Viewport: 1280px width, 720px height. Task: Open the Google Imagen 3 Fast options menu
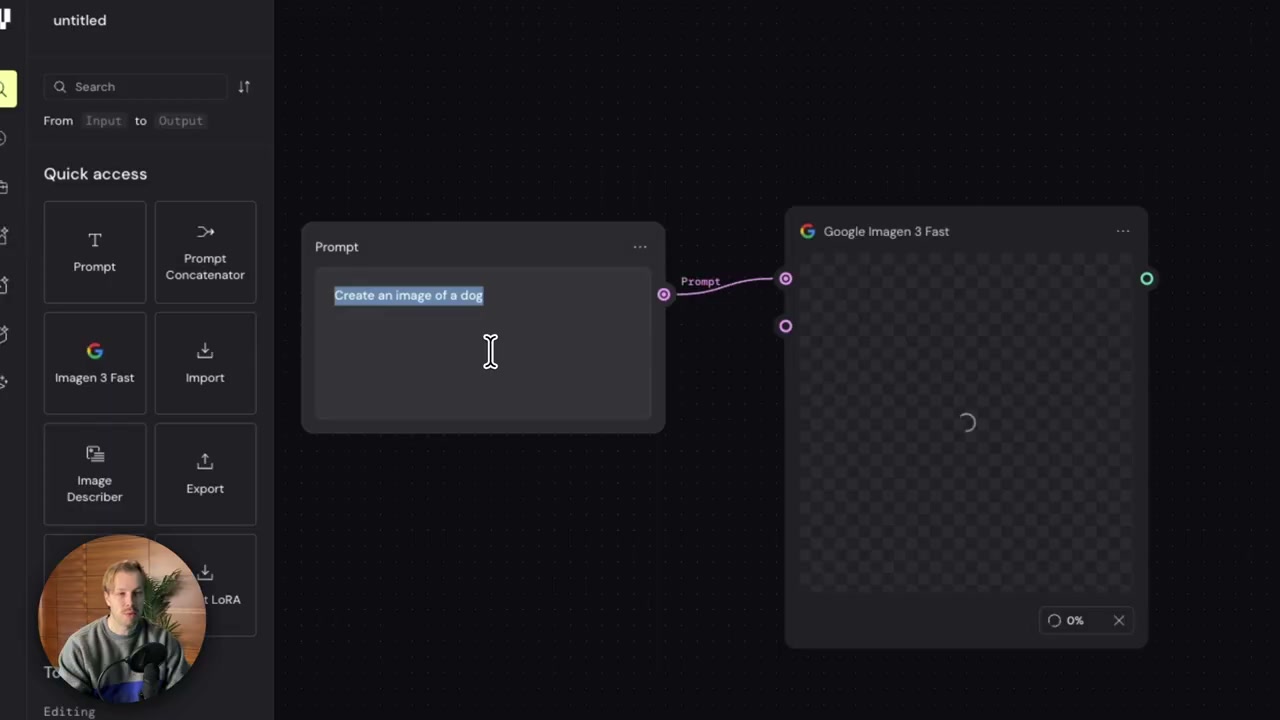[1123, 231]
